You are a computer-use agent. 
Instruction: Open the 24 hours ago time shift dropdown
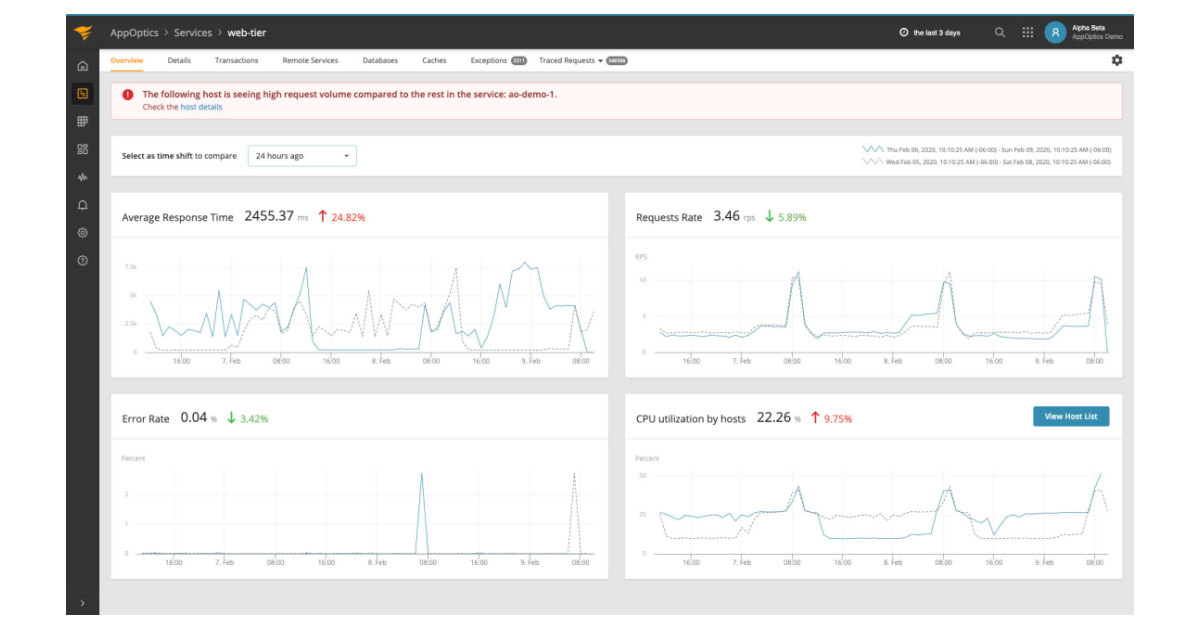302,156
